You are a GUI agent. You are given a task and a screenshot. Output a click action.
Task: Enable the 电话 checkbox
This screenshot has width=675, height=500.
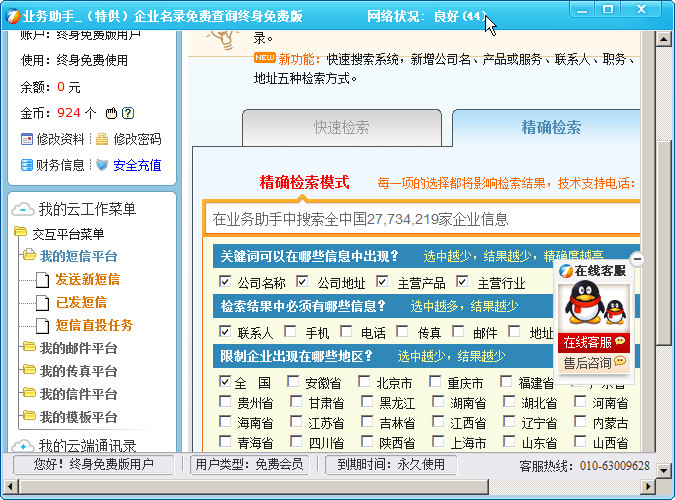(346, 331)
